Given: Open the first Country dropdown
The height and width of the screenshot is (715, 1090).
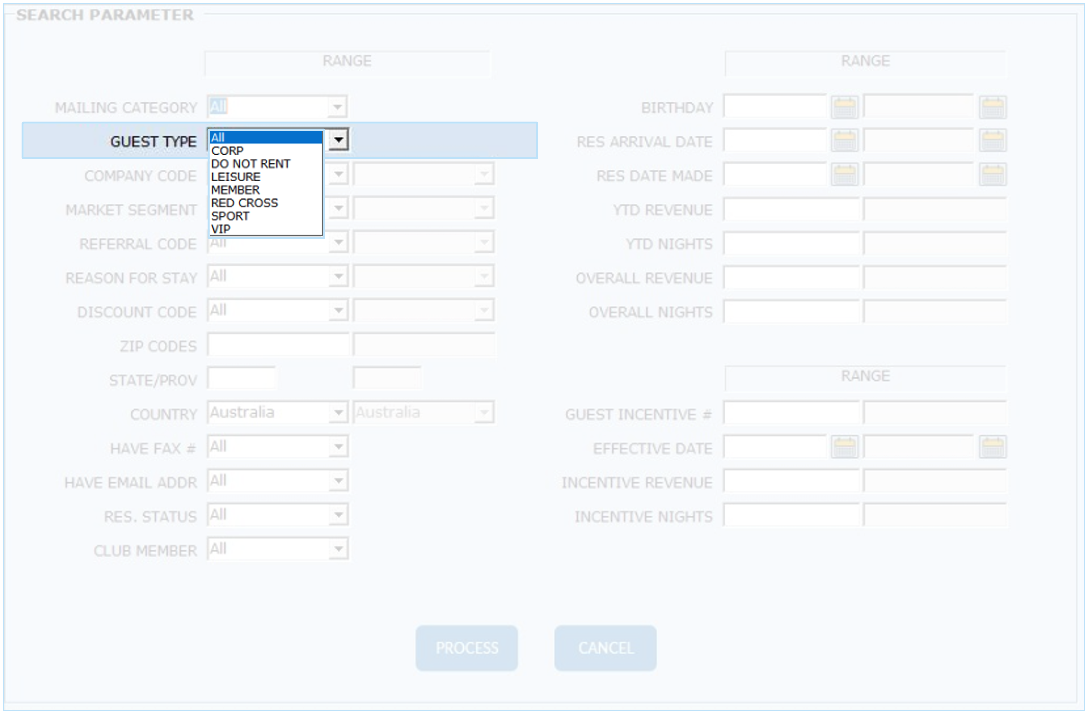Looking at the screenshot, I should (x=338, y=413).
